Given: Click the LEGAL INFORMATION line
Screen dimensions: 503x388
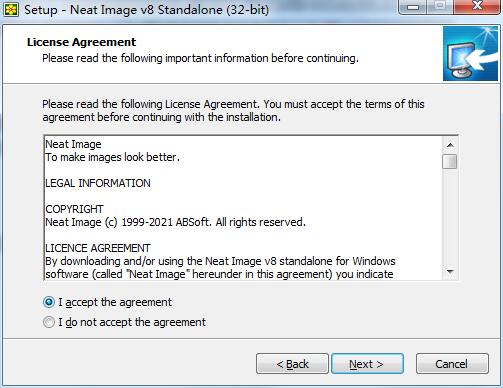Looking at the screenshot, I should [98, 183].
